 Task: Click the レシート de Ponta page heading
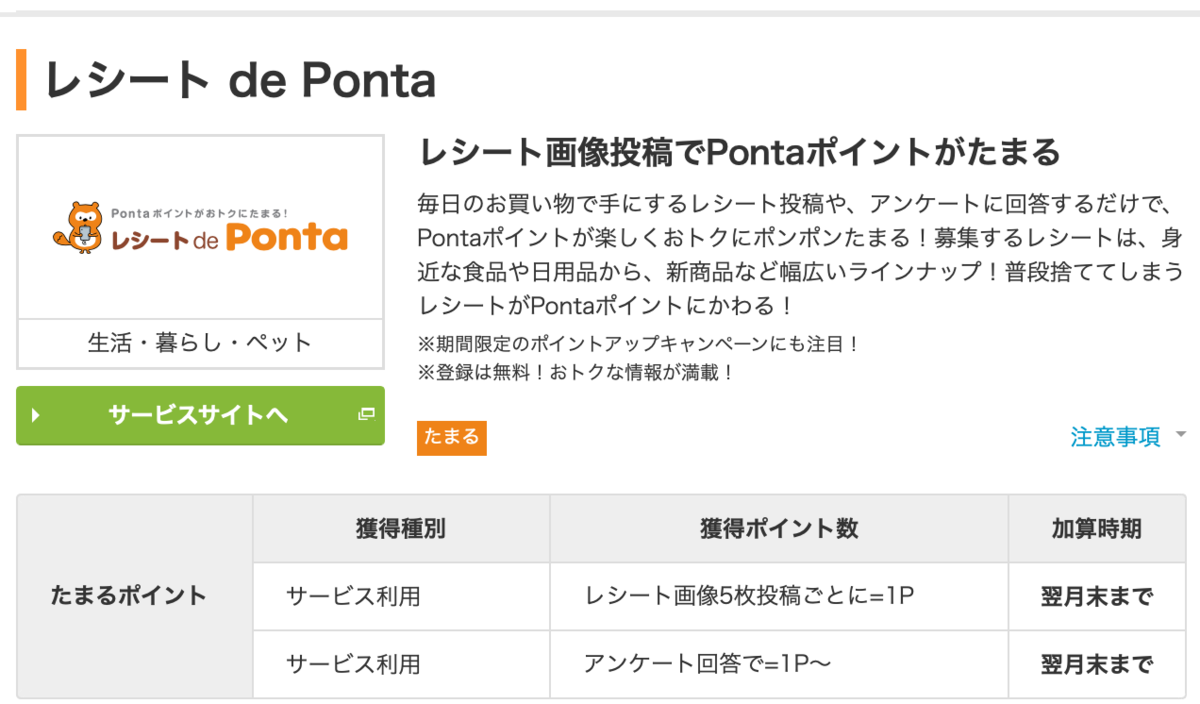click(x=240, y=81)
